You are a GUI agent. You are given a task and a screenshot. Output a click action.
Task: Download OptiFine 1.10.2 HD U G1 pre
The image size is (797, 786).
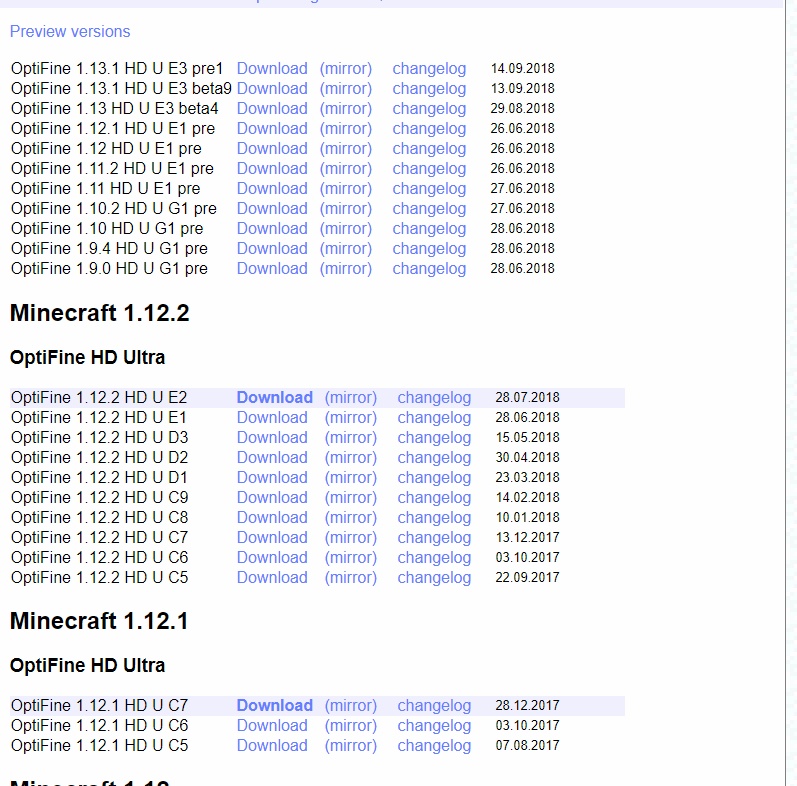(x=272, y=208)
